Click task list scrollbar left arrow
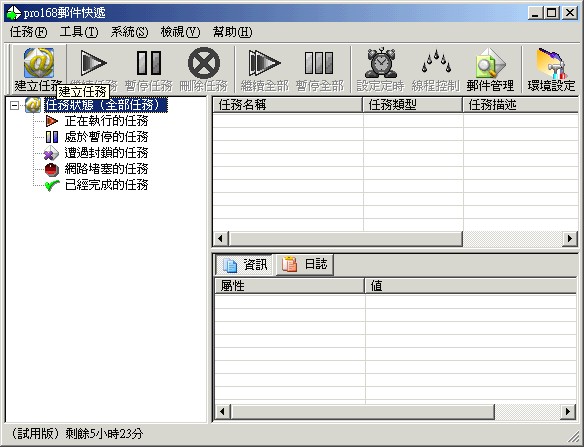 [x=220, y=238]
